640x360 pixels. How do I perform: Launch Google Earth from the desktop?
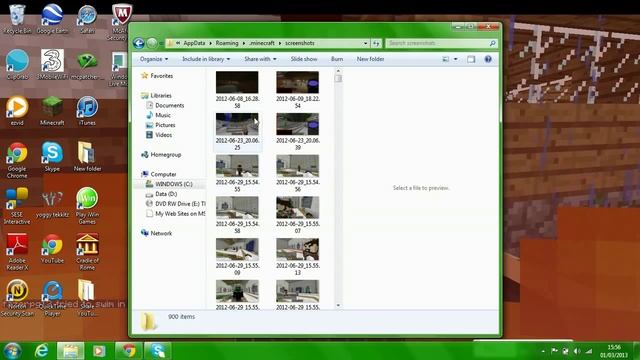[x=52, y=19]
